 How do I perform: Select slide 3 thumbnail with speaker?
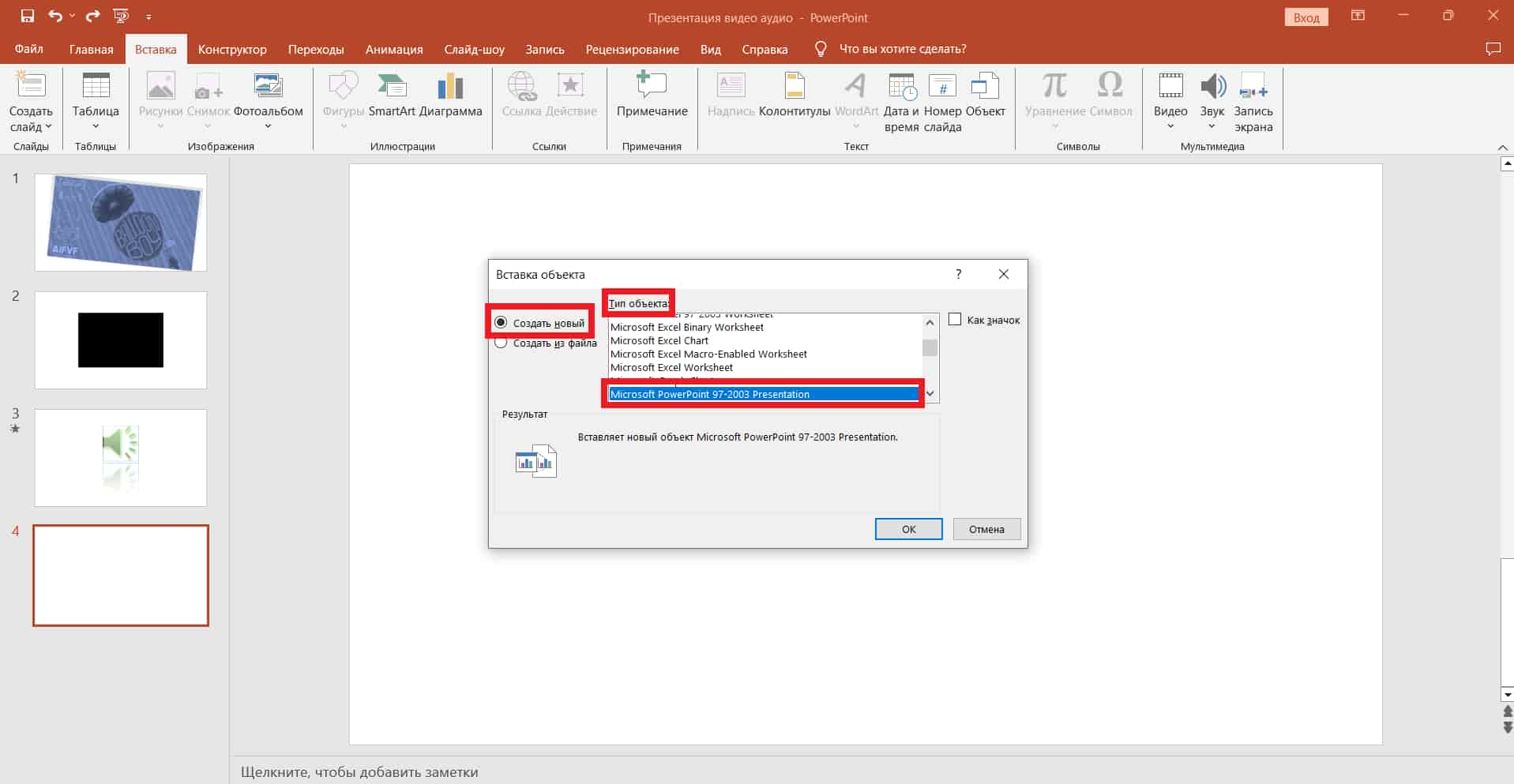coord(121,458)
